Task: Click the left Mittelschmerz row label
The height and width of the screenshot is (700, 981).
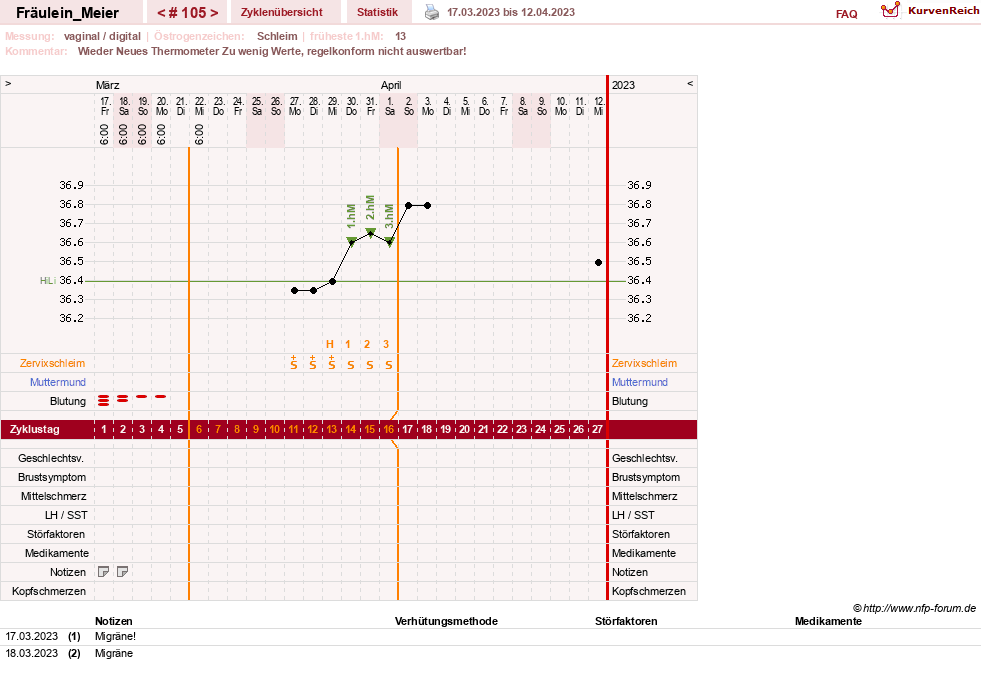Action: click(x=53, y=497)
